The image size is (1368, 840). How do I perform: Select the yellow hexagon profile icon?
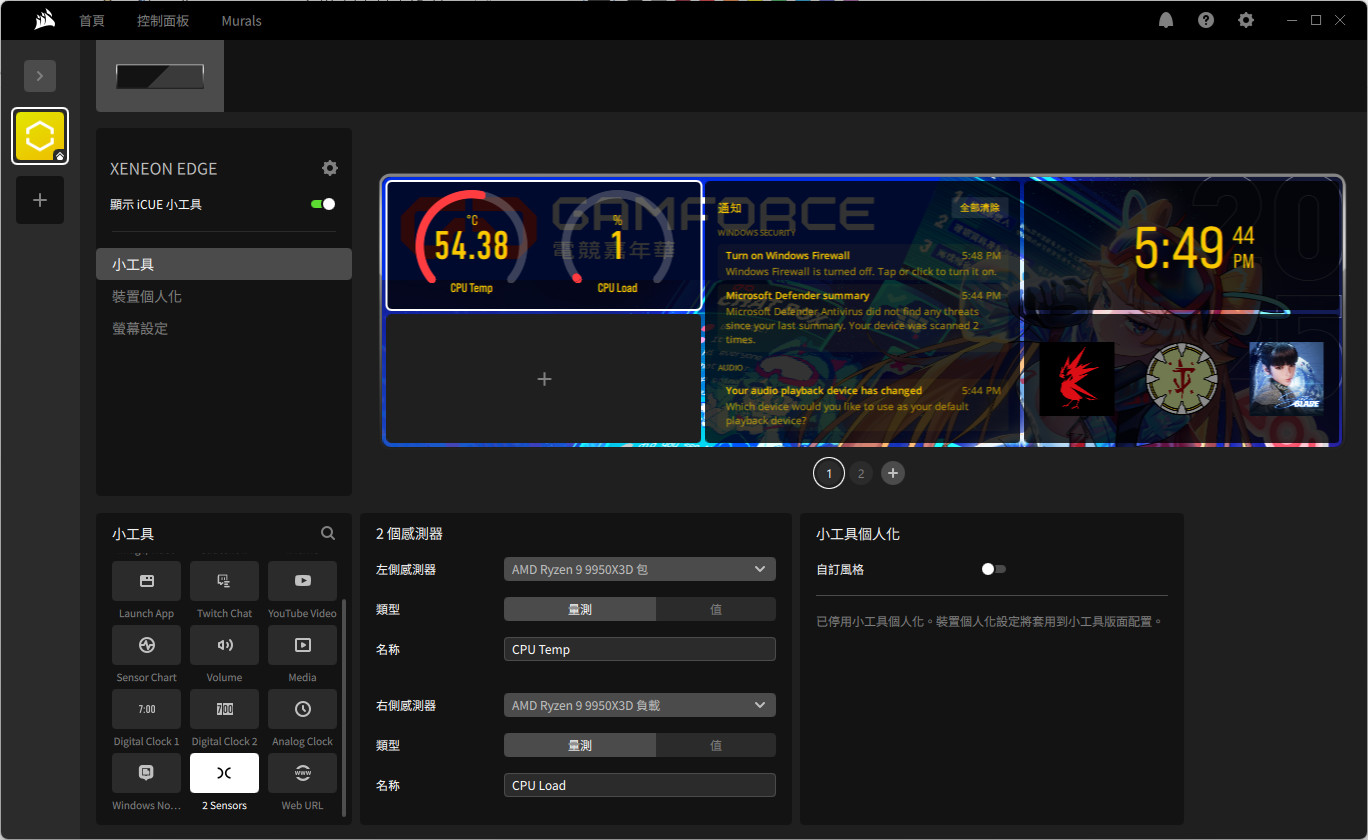tap(40, 136)
